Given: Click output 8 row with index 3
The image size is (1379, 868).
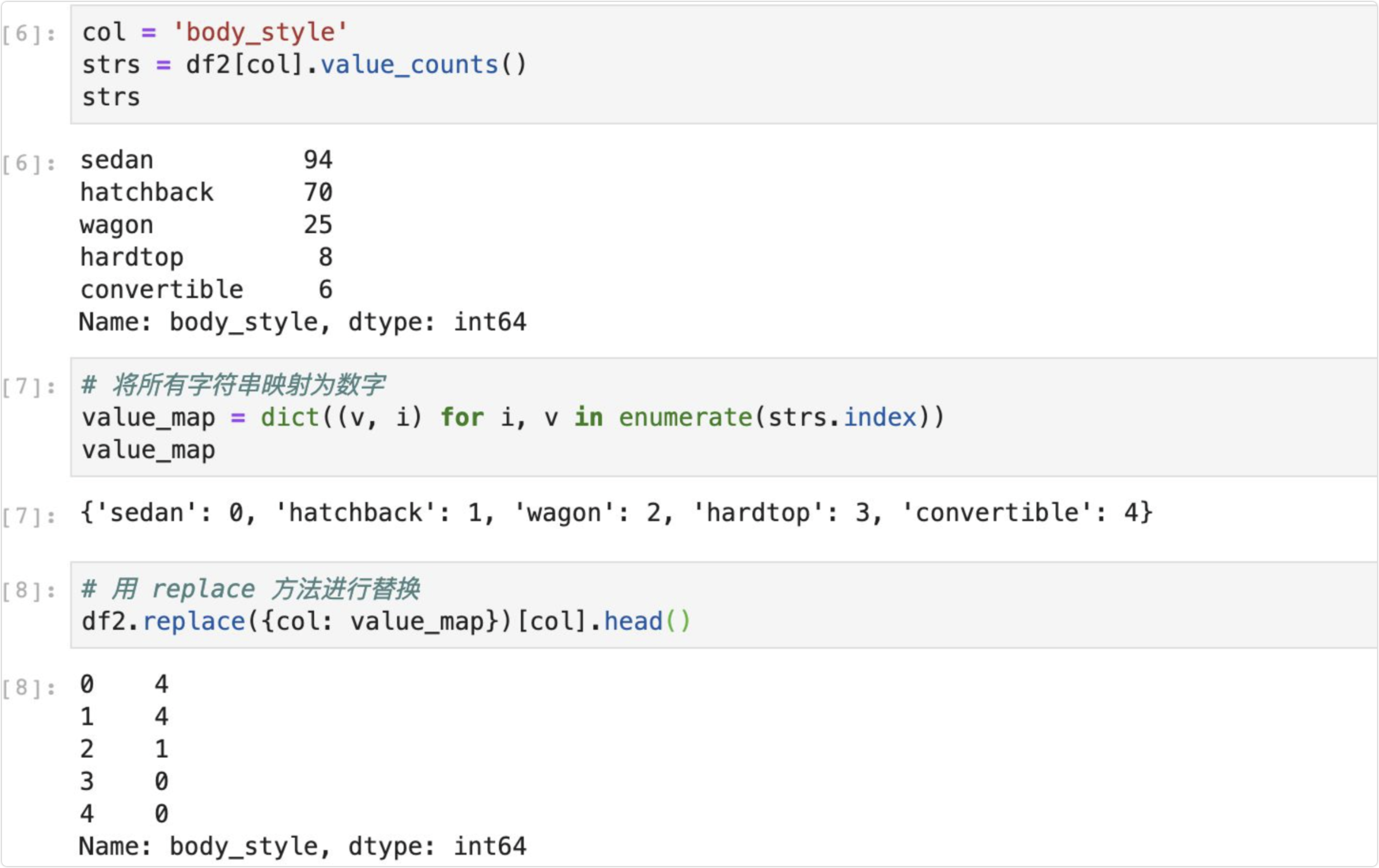Looking at the screenshot, I should pos(124,782).
